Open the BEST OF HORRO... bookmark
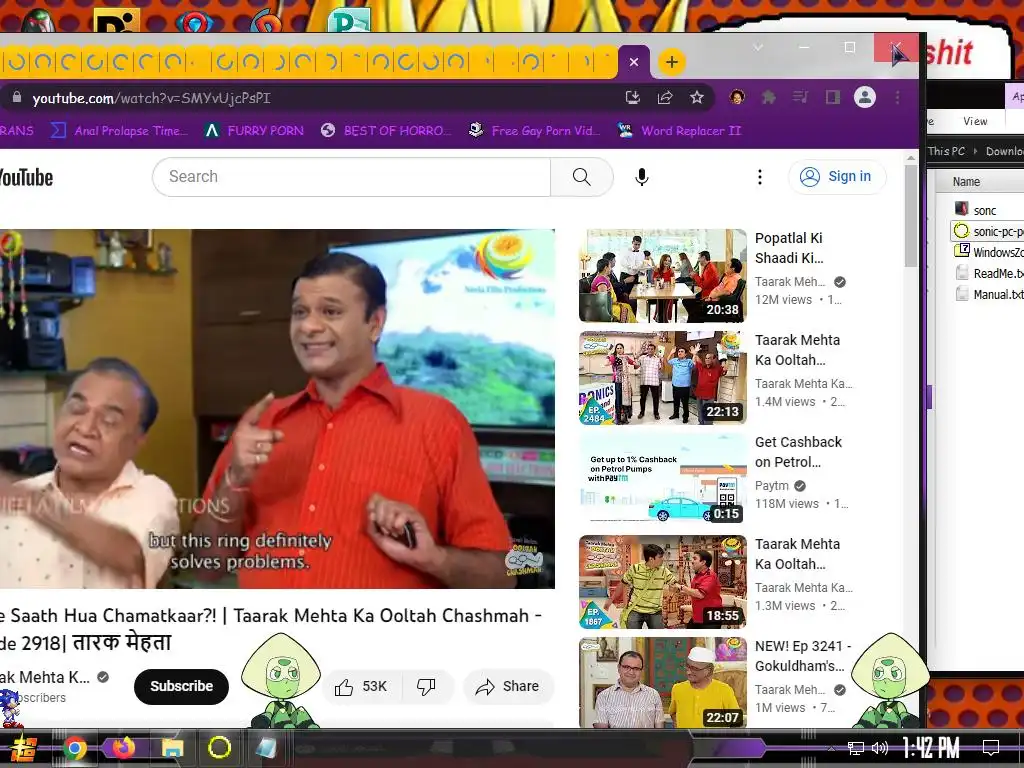1024x768 pixels. click(x=386, y=131)
